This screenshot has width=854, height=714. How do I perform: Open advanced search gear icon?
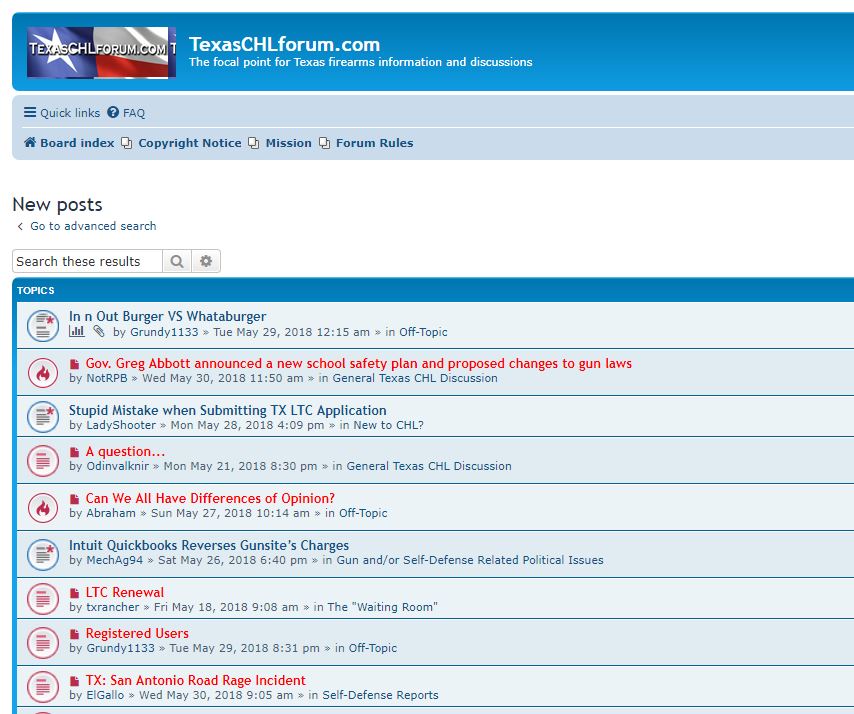point(206,262)
